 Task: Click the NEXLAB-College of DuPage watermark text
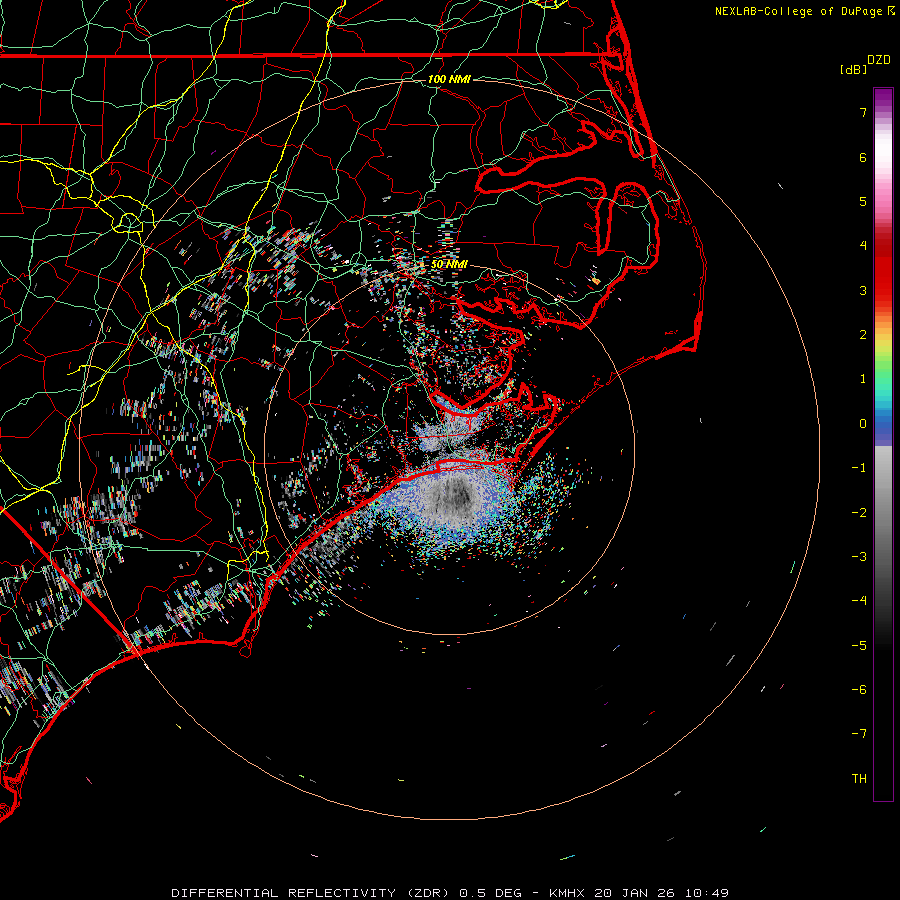[x=799, y=11]
